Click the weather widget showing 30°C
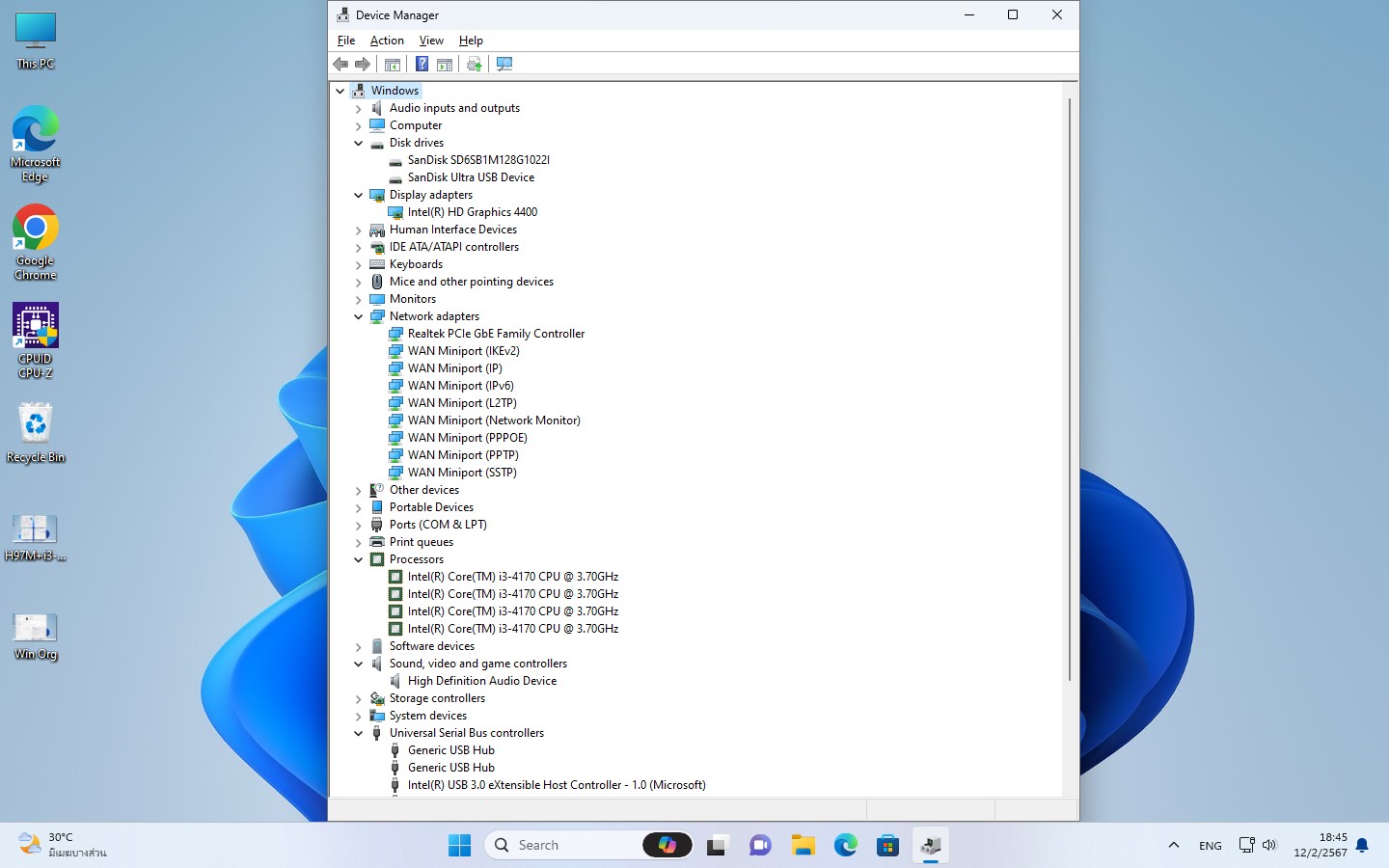Viewport: 1389px width, 868px height. pyautogui.click(x=64, y=845)
